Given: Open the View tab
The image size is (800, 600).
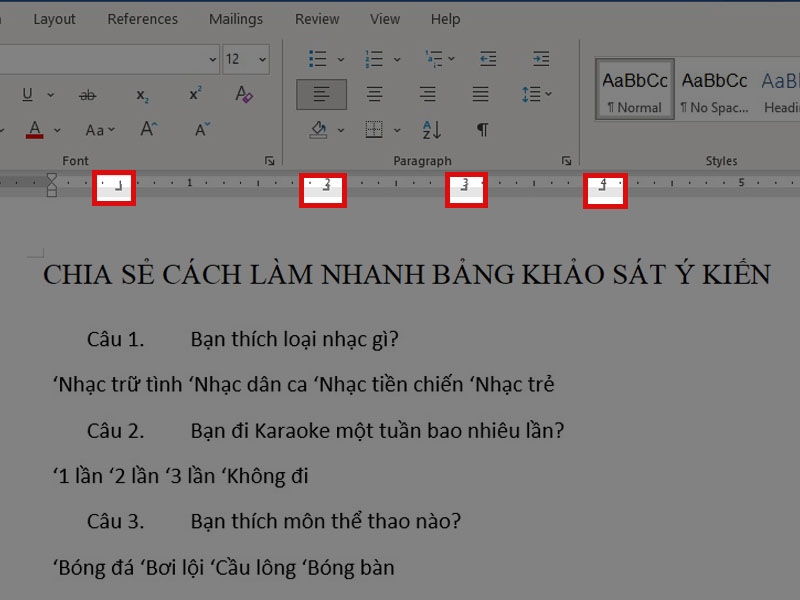Looking at the screenshot, I should [x=385, y=19].
